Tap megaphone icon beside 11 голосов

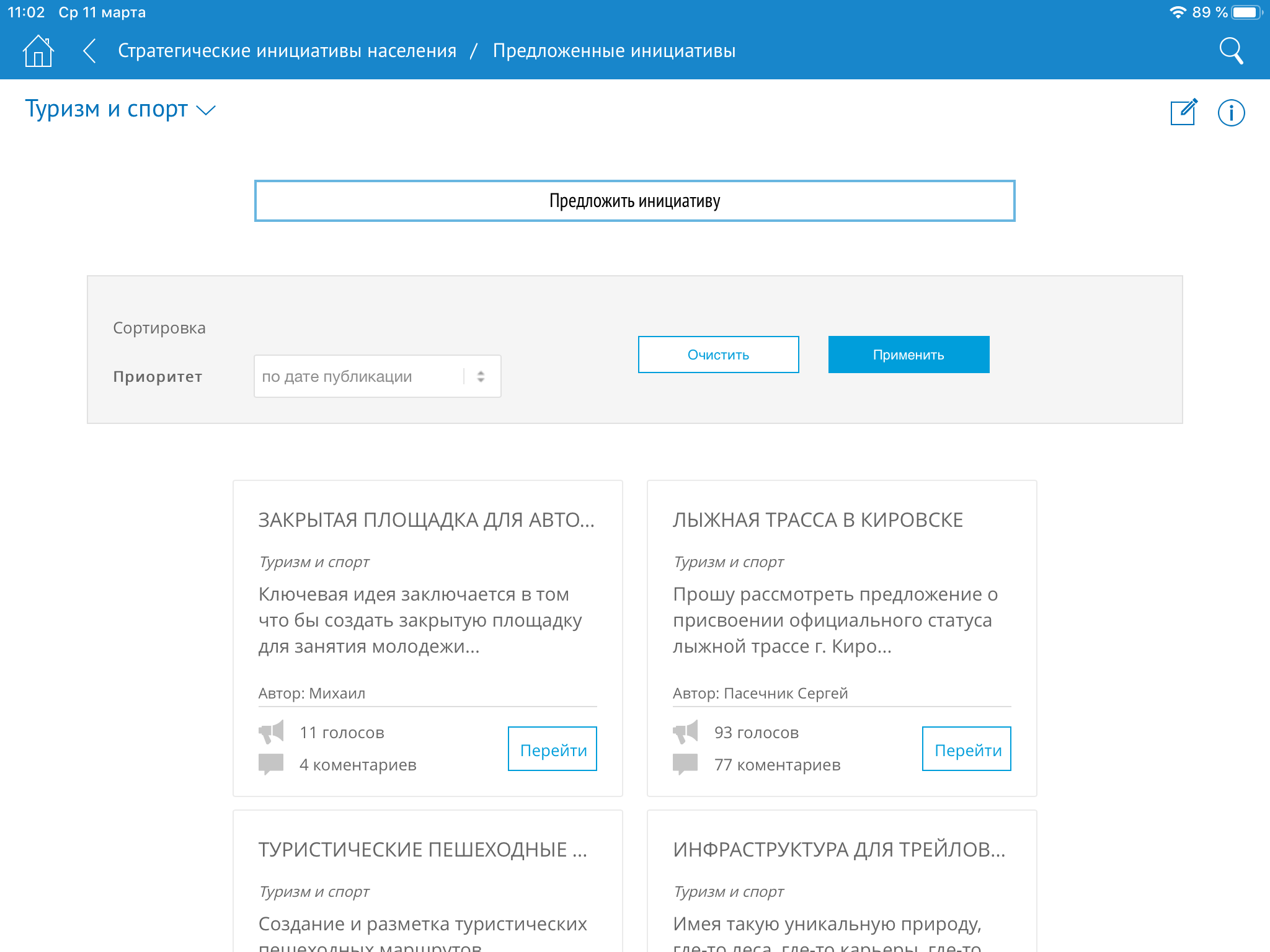click(271, 732)
